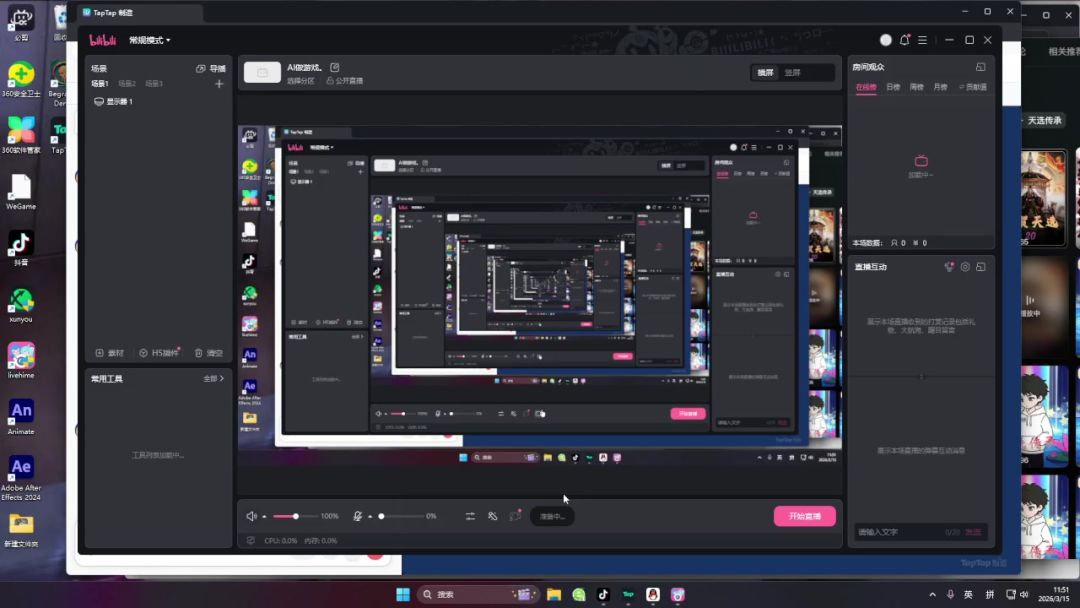Toggle 公开直播 public stream setting

[x=344, y=81]
